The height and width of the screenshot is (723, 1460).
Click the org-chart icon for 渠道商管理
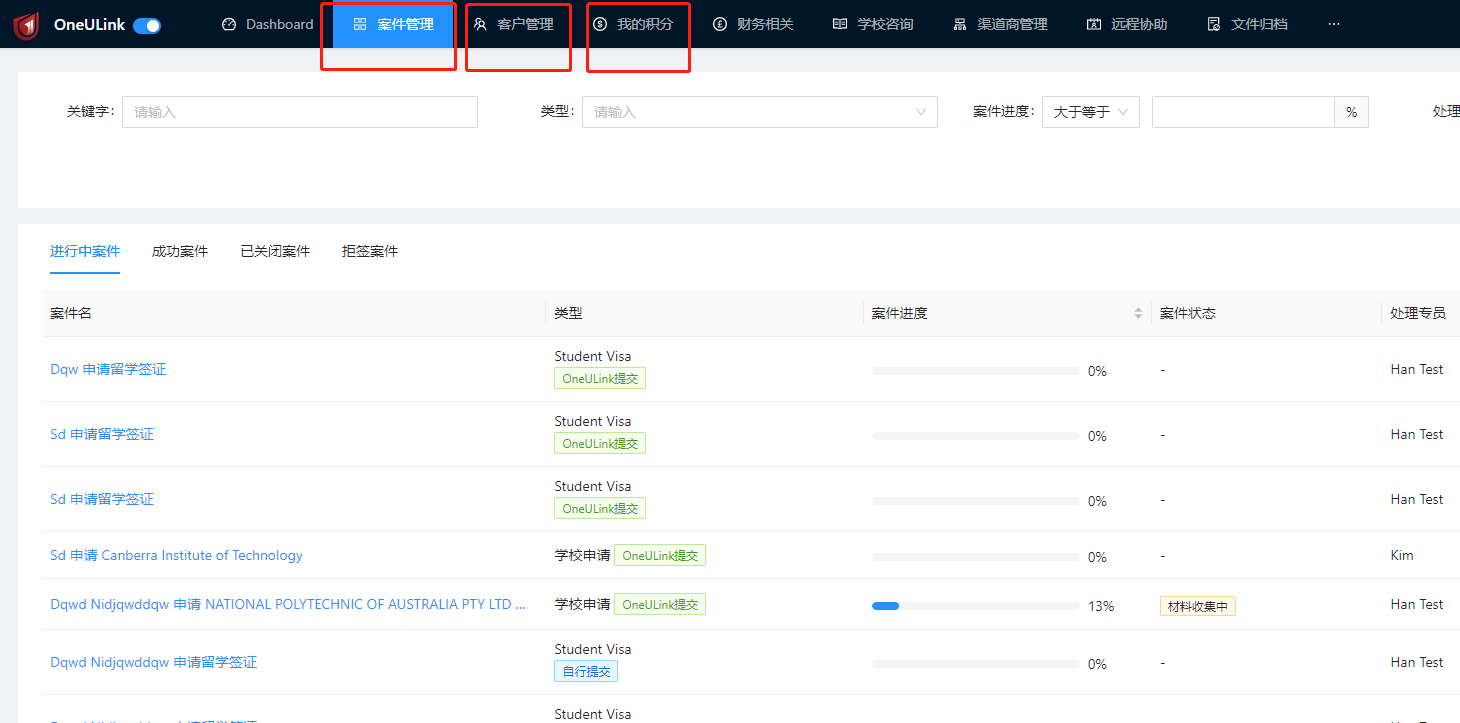coord(960,24)
